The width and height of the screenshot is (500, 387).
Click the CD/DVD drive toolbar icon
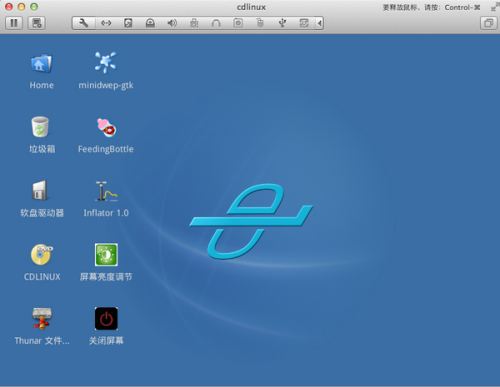tap(150, 23)
